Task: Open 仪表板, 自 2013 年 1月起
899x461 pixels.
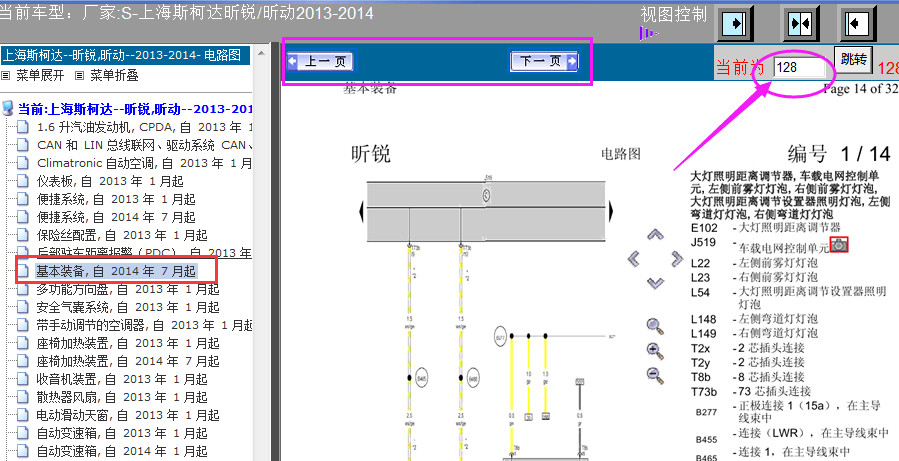Action: 110,181
